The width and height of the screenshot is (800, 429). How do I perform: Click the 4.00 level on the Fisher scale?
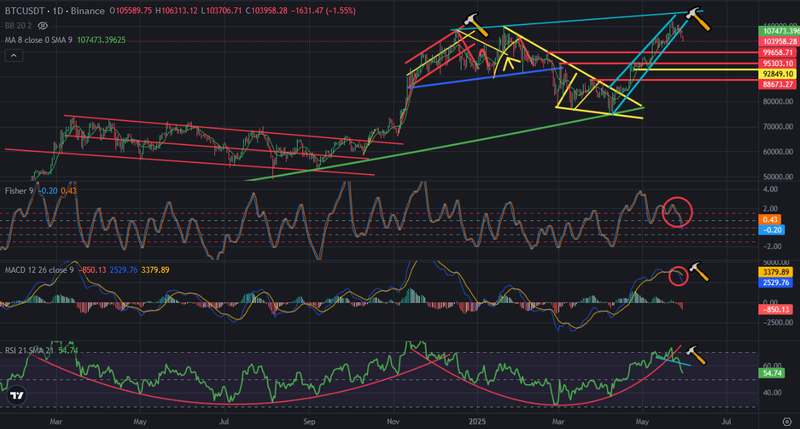[x=771, y=189]
